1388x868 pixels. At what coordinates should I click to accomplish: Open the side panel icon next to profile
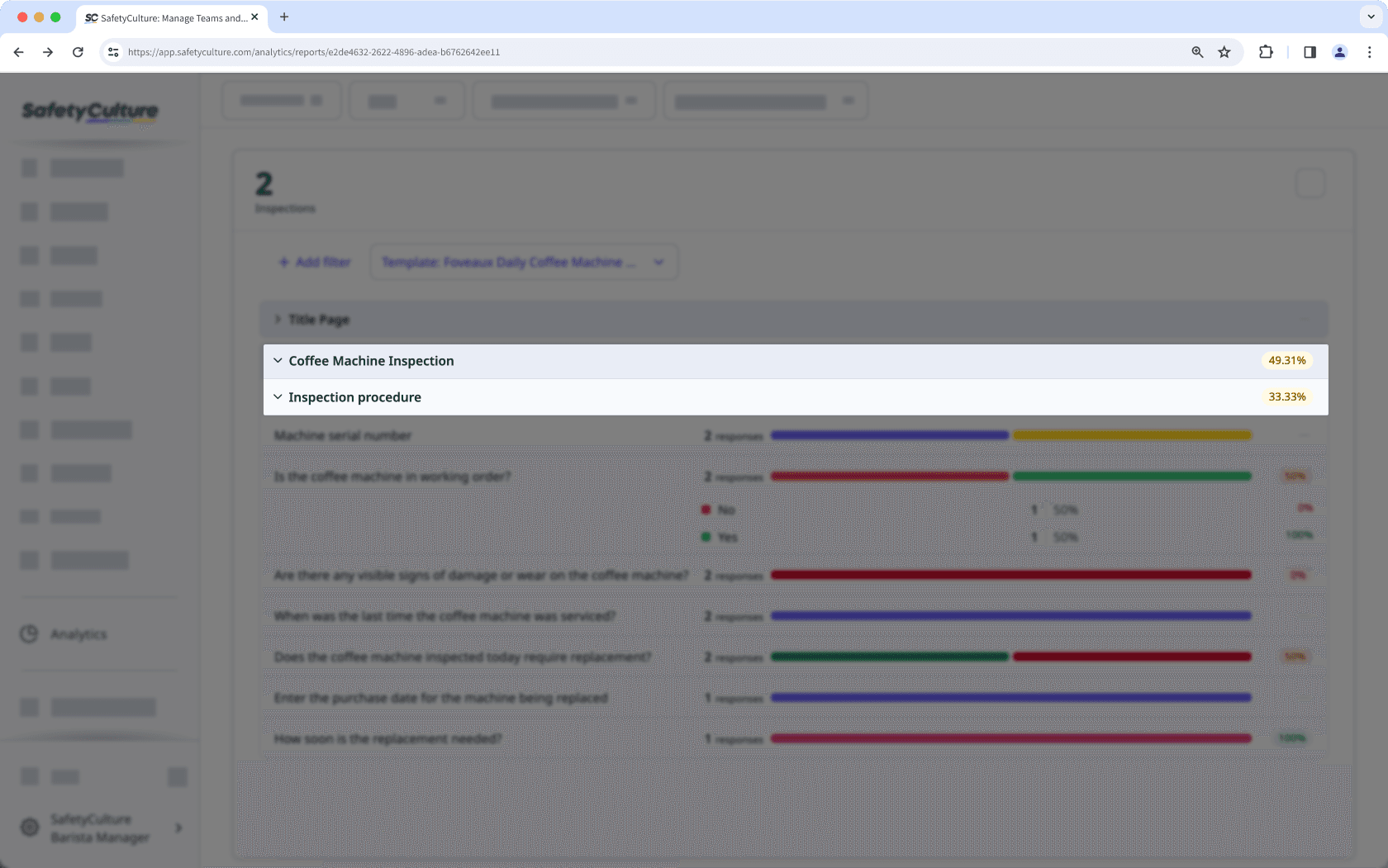(1310, 52)
